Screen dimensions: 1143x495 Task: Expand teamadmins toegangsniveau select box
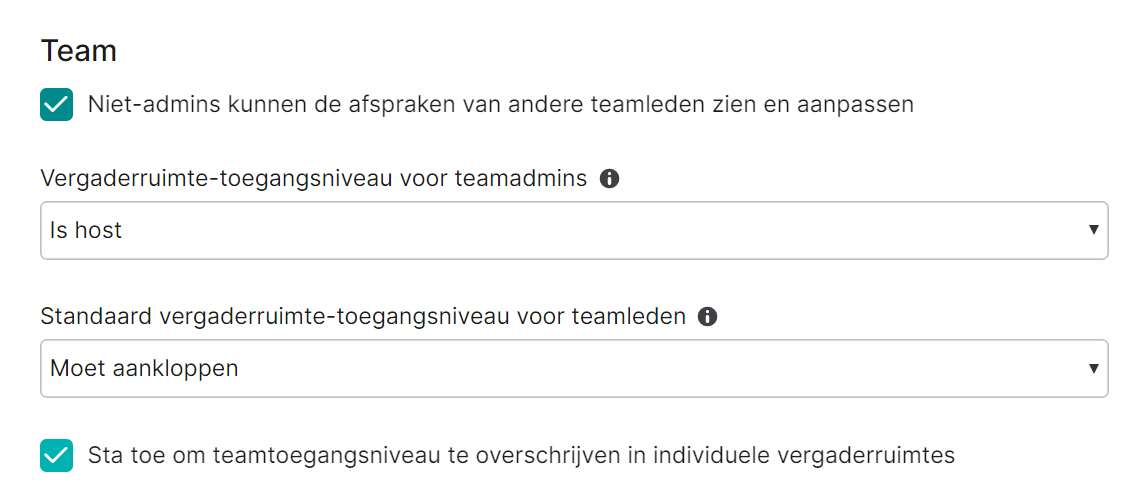[x=574, y=230]
